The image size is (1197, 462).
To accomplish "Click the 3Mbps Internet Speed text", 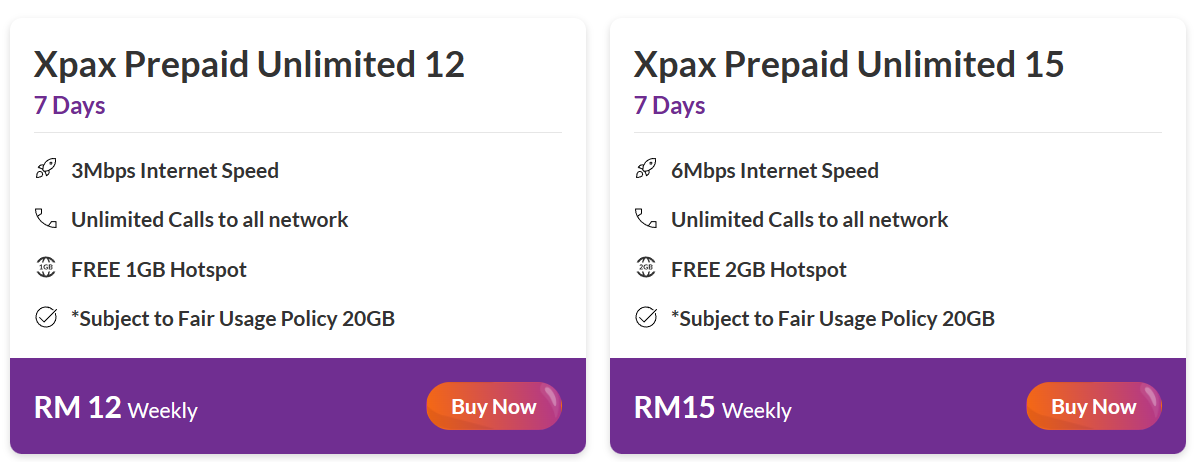I will [175, 170].
